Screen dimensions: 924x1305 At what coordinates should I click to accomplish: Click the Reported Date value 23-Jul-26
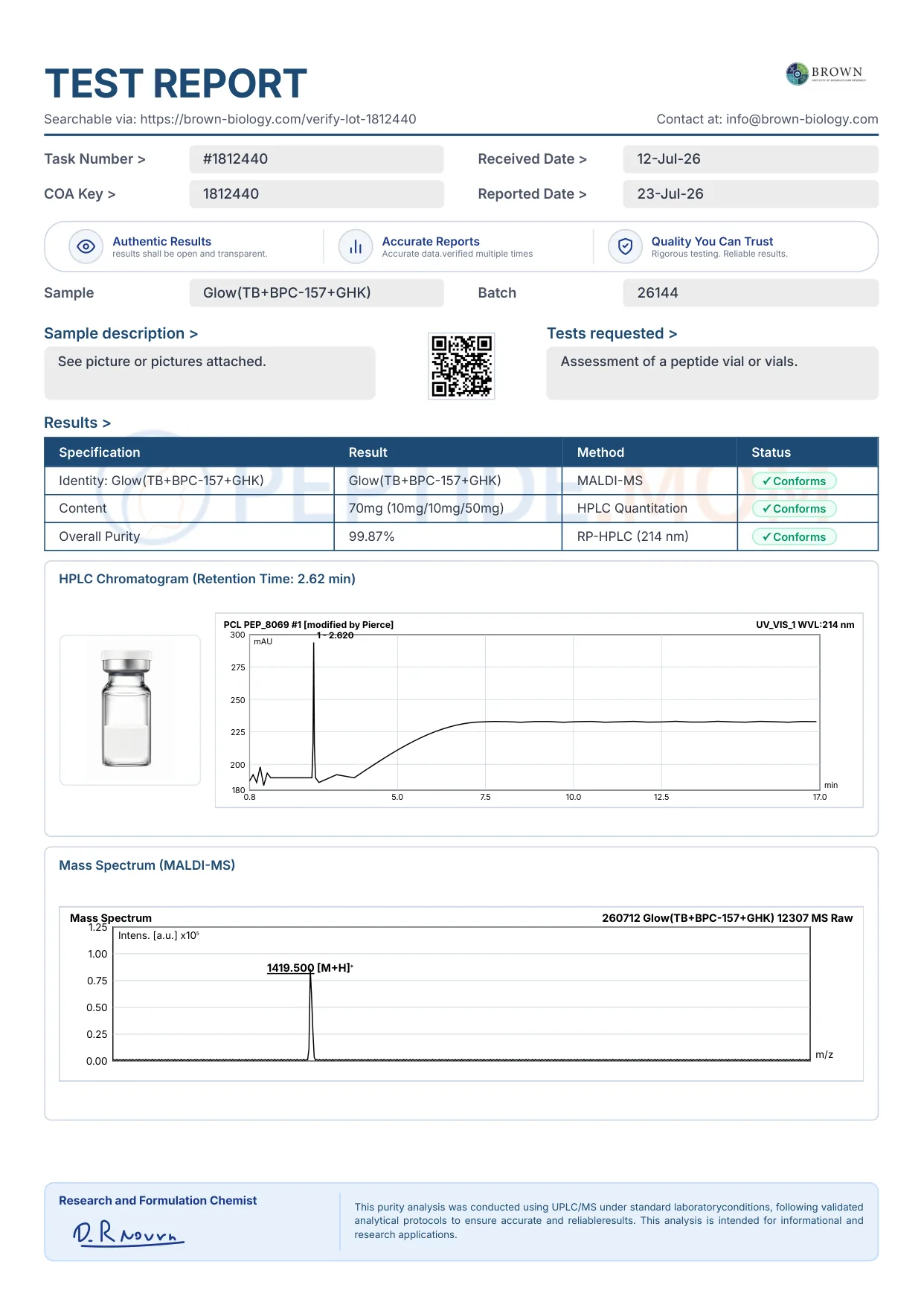click(751, 194)
